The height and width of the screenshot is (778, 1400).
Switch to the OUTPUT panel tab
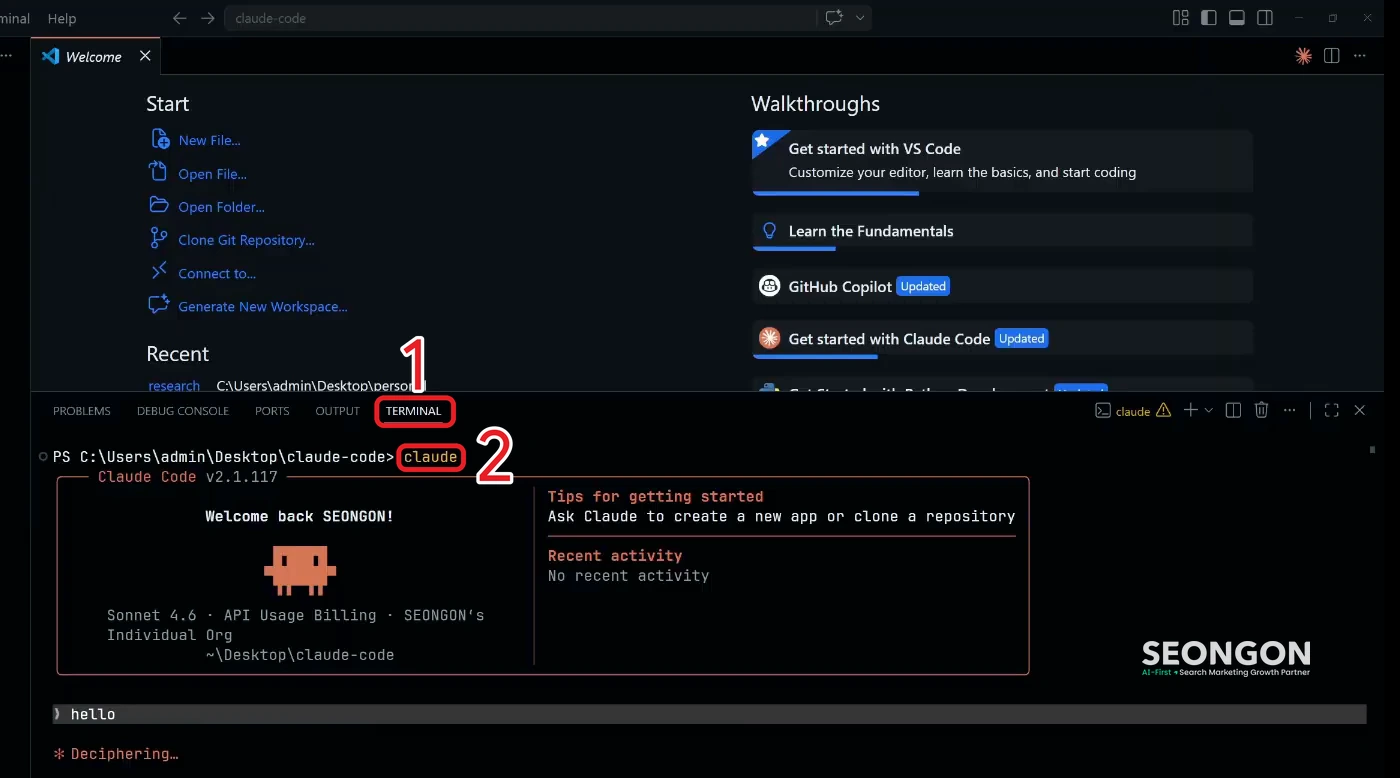pos(337,411)
